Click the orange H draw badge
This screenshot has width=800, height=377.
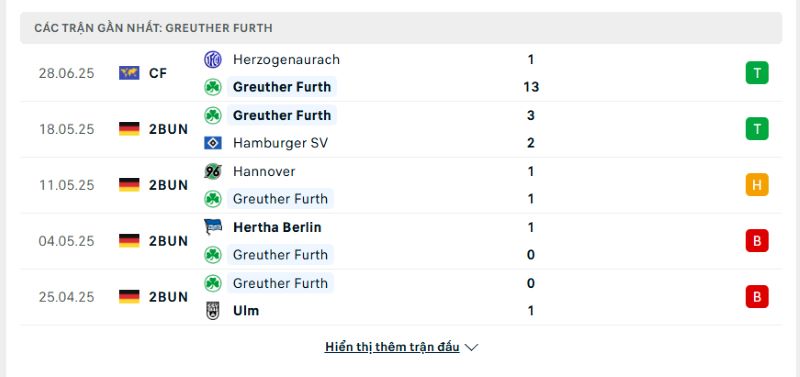click(x=757, y=185)
